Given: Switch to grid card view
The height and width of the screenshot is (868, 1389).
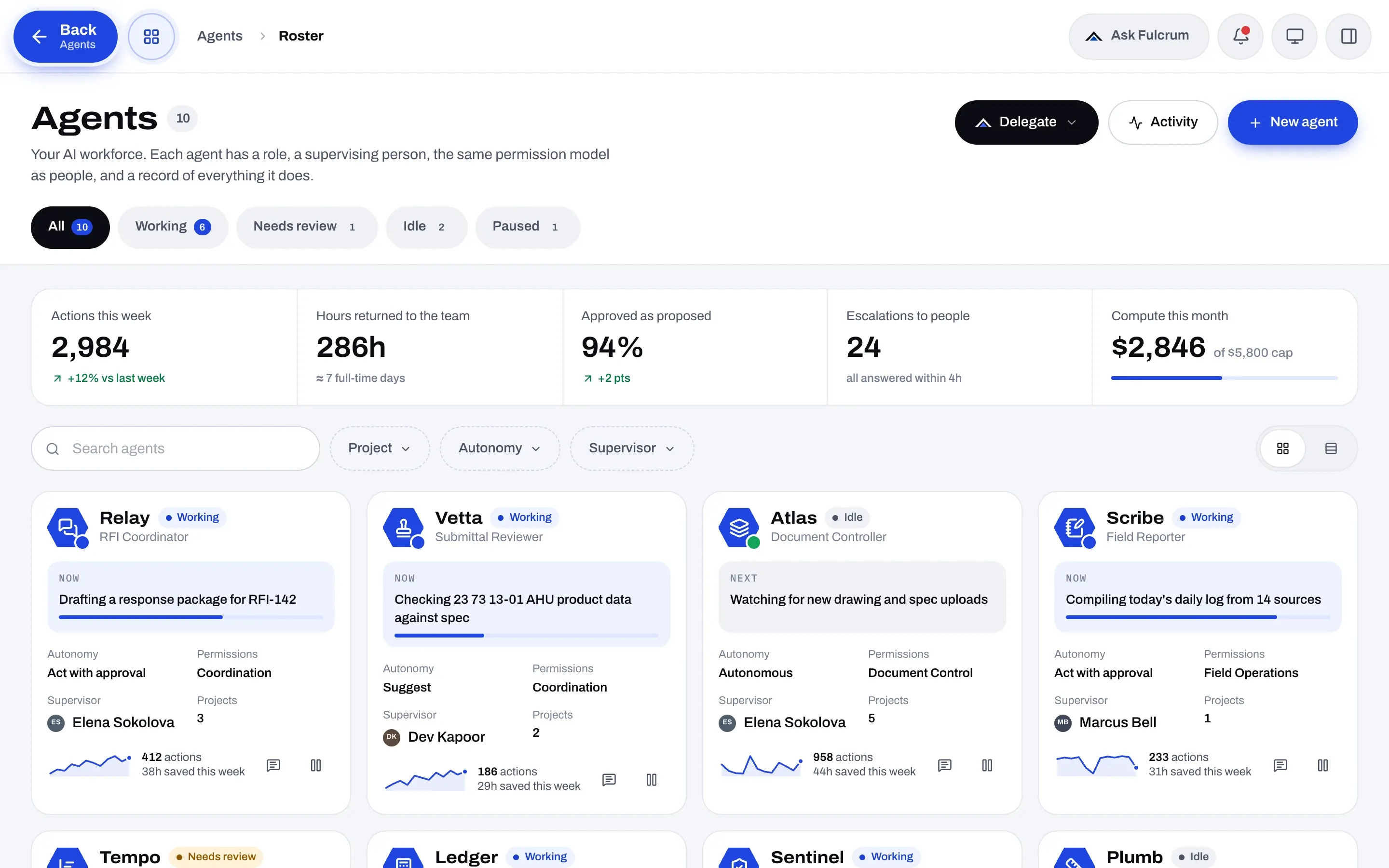Looking at the screenshot, I should [1283, 448].
